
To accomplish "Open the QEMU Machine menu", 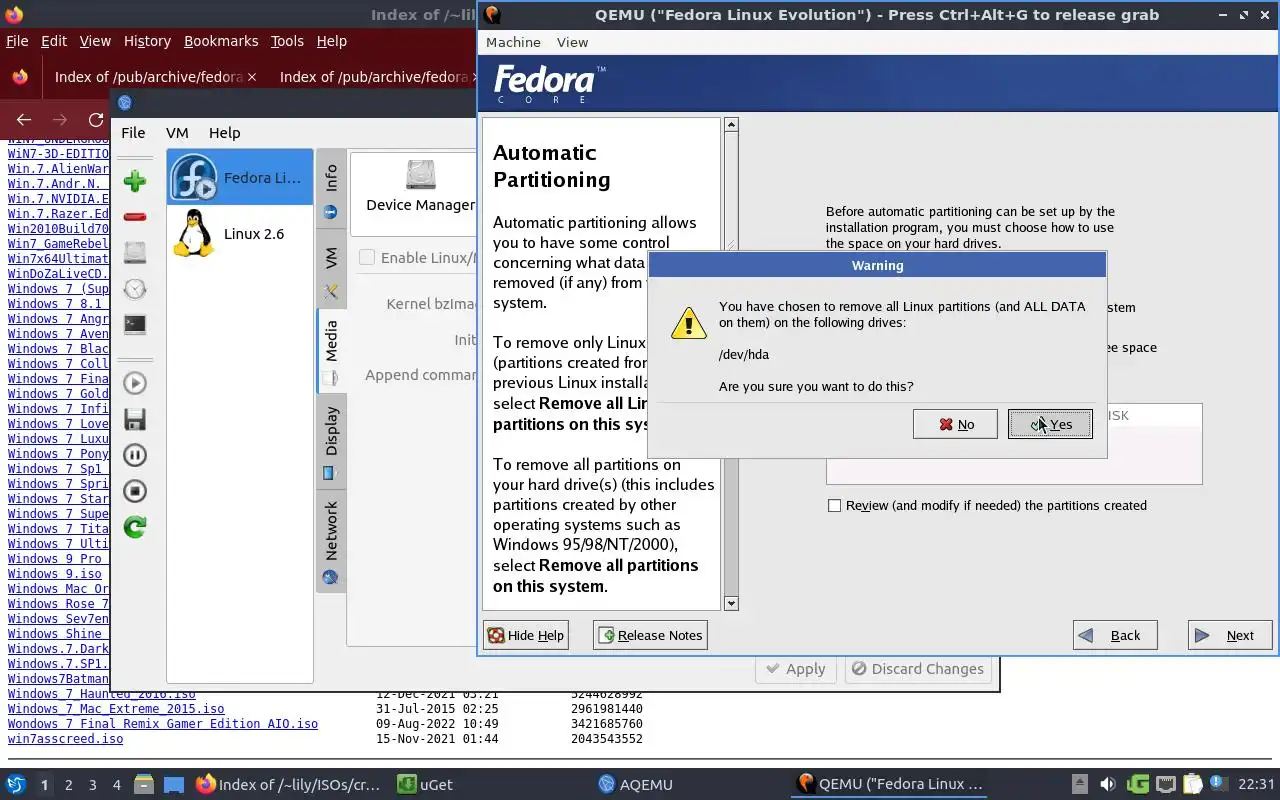I will (x=513, y=42).
